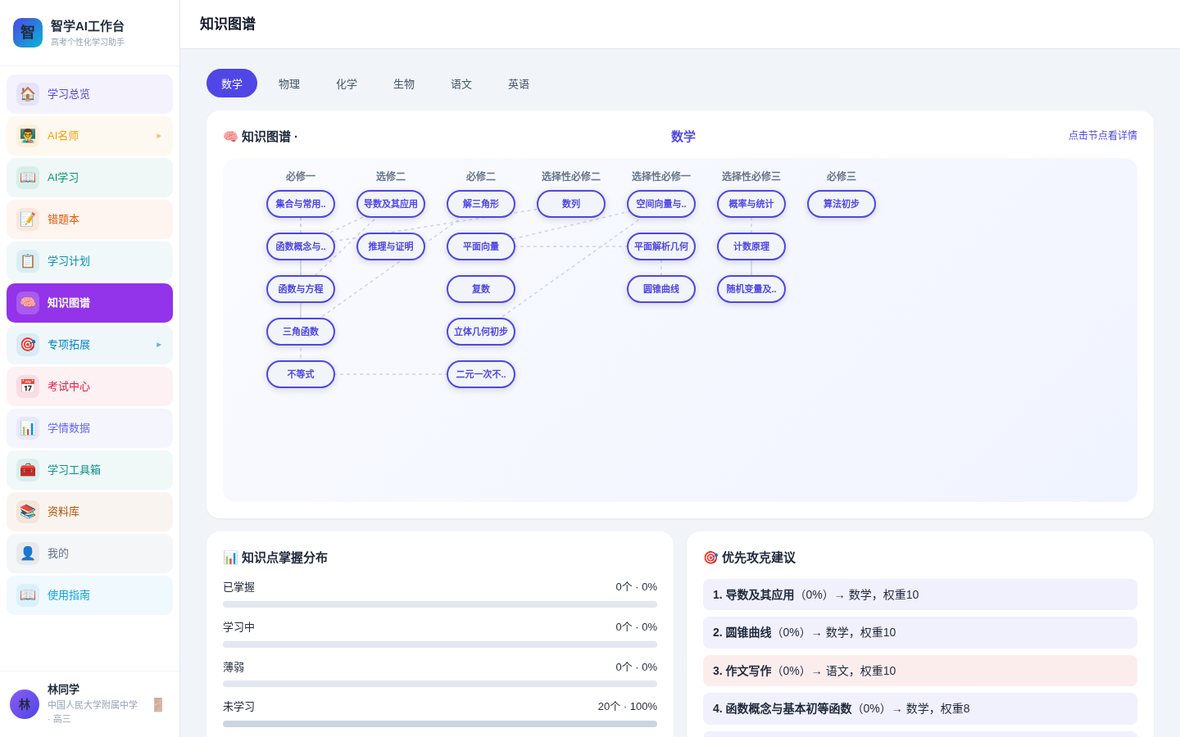The height and width of the screenshot is (737, 1180).
Task: Open the 三角函数 graph node
Action: pos(300,331)
